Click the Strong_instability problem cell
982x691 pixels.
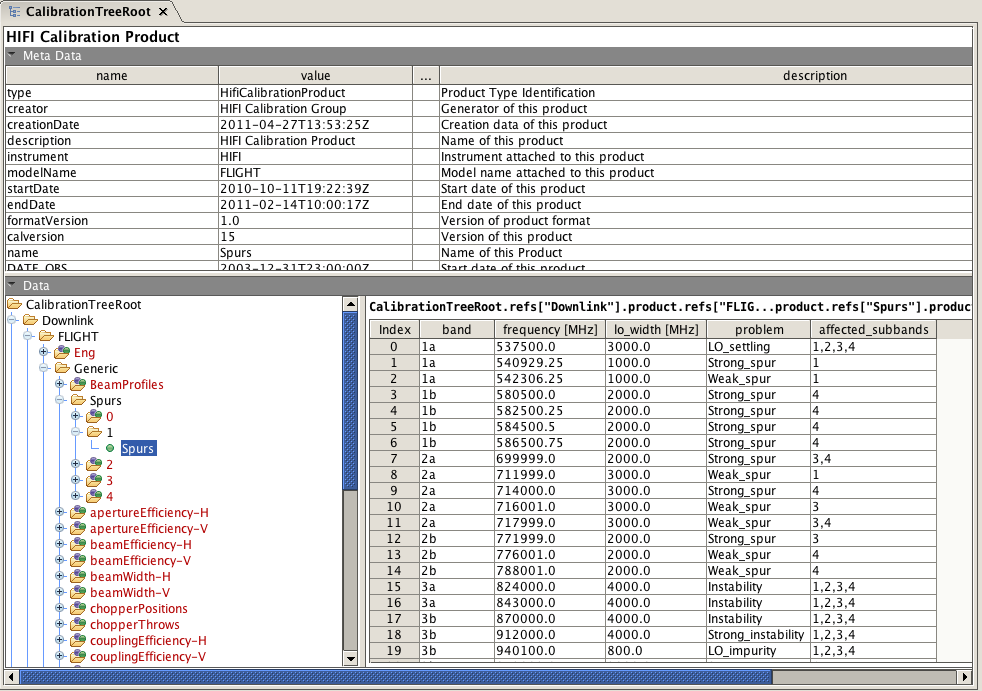tap(758, 635)
